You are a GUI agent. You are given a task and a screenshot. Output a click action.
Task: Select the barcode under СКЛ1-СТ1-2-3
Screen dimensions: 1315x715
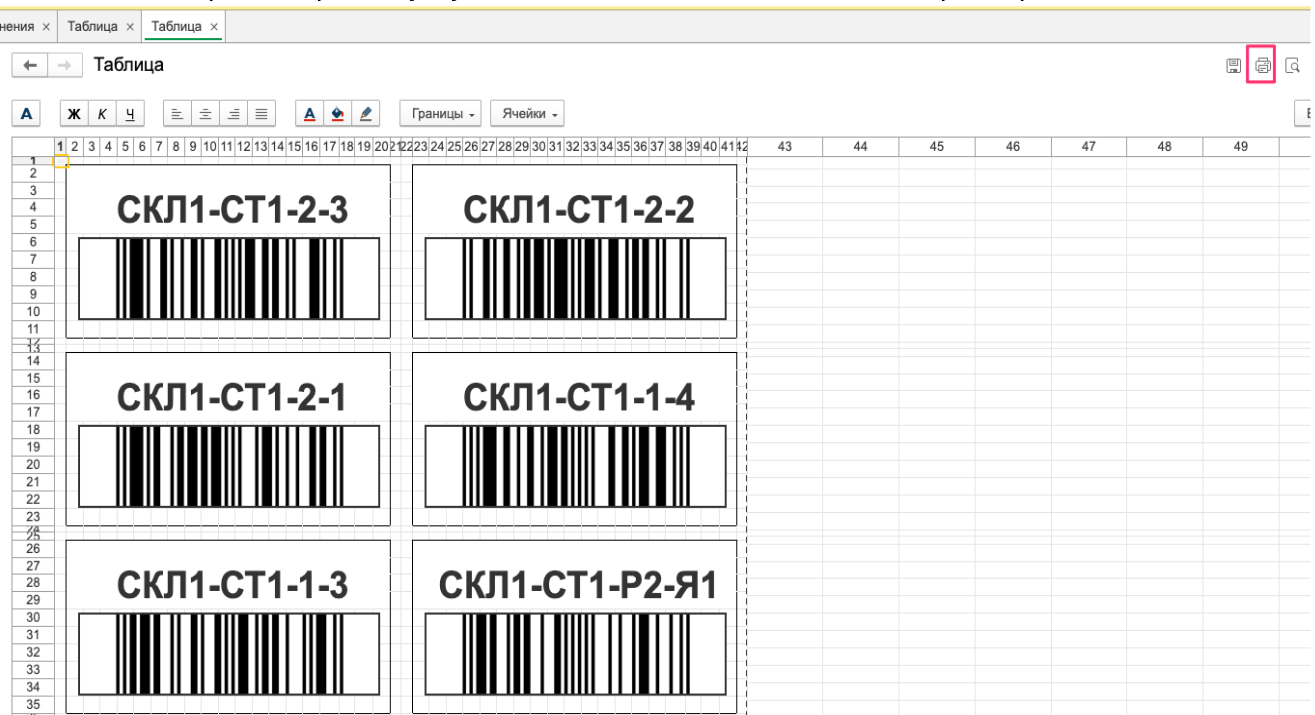(229, 279)
